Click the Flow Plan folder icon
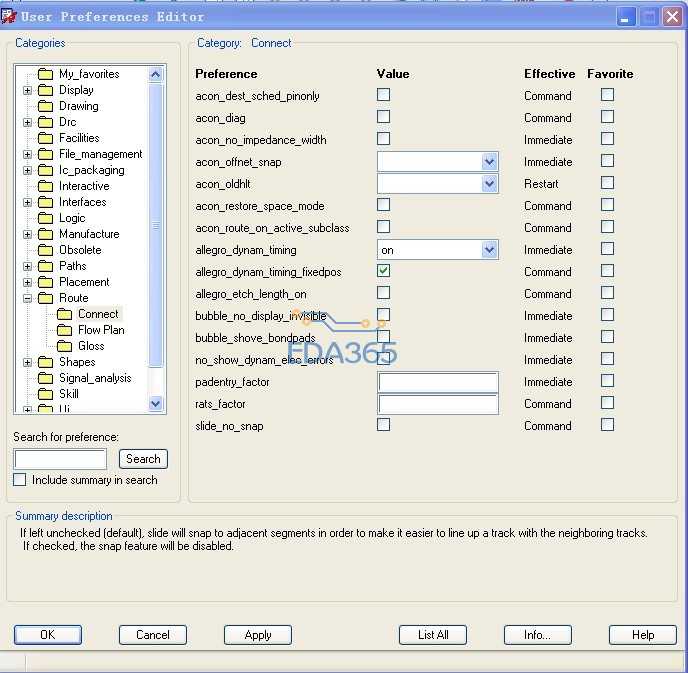The width and height of the screenshot is (688, 673). click(x=64, y=330)
